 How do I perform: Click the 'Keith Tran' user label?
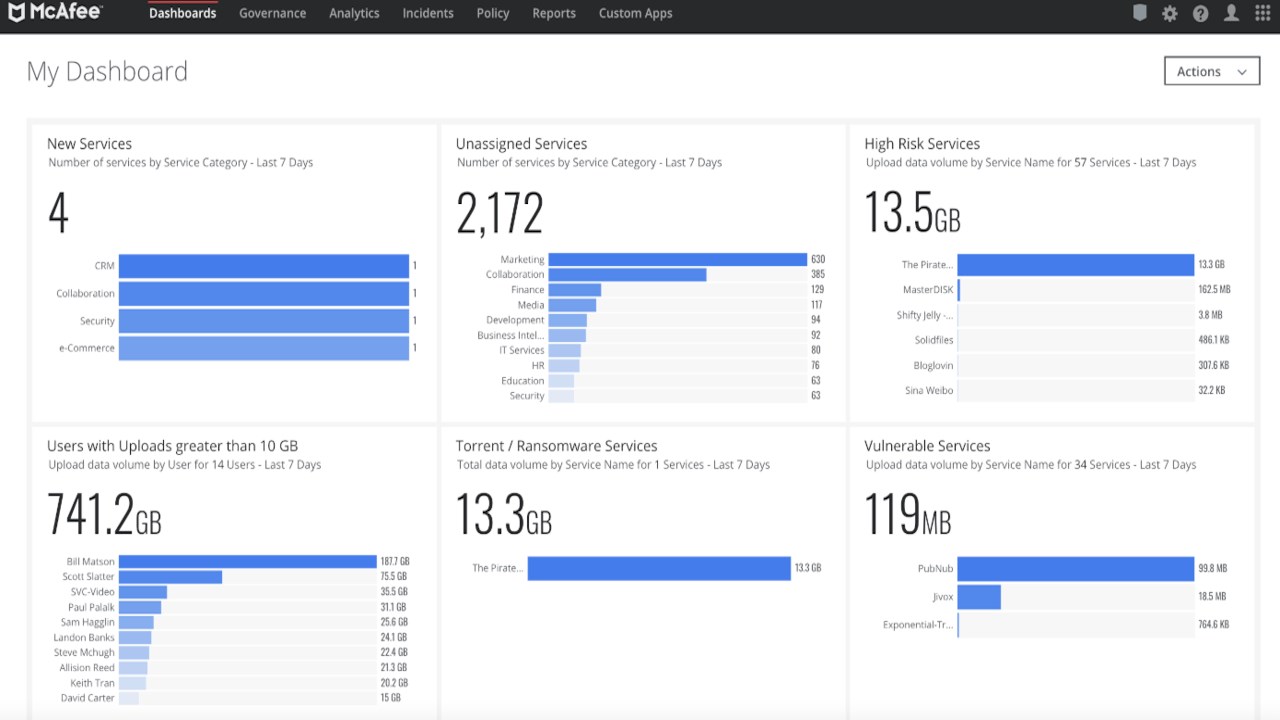coord(92,683)
